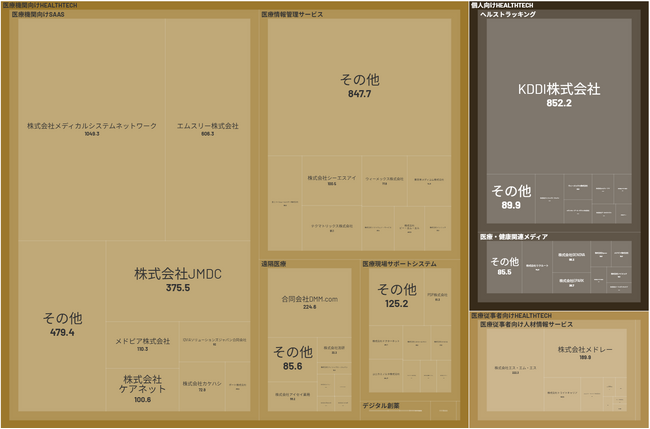Select the 株式会社カケハシ 72.8 cell
Image resolution: width=650 pixels, height=429 pixels.
202,386
